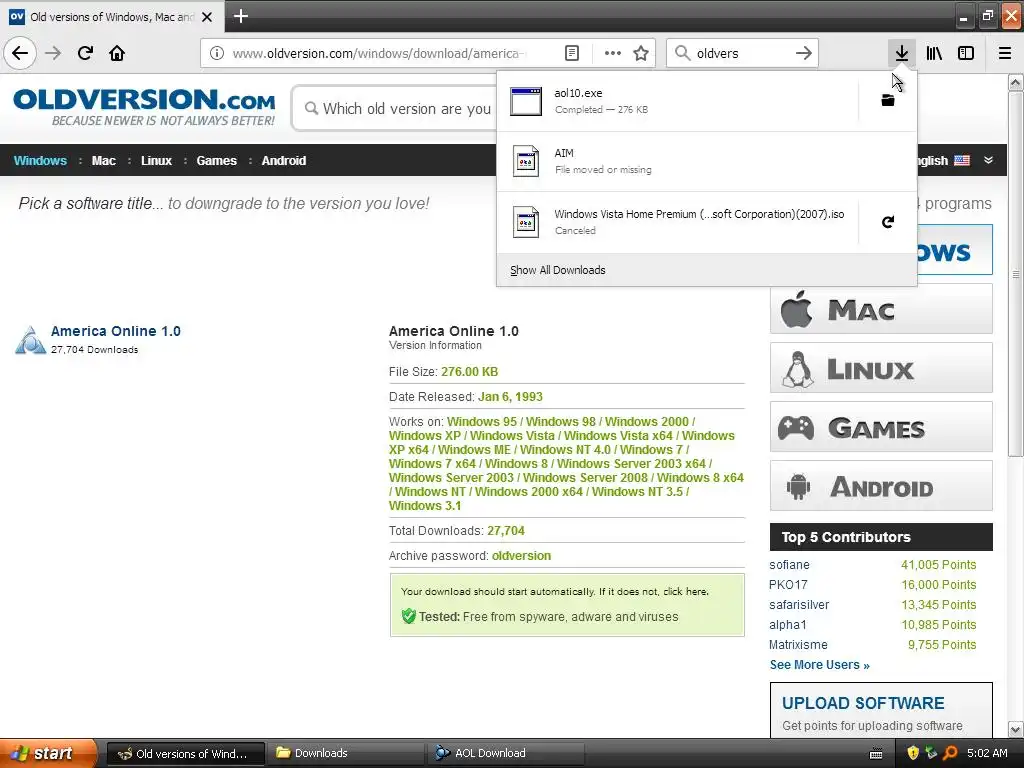Go back with the browser back arrow
This screenshot has height=768, width=1024.
(20, 53)
